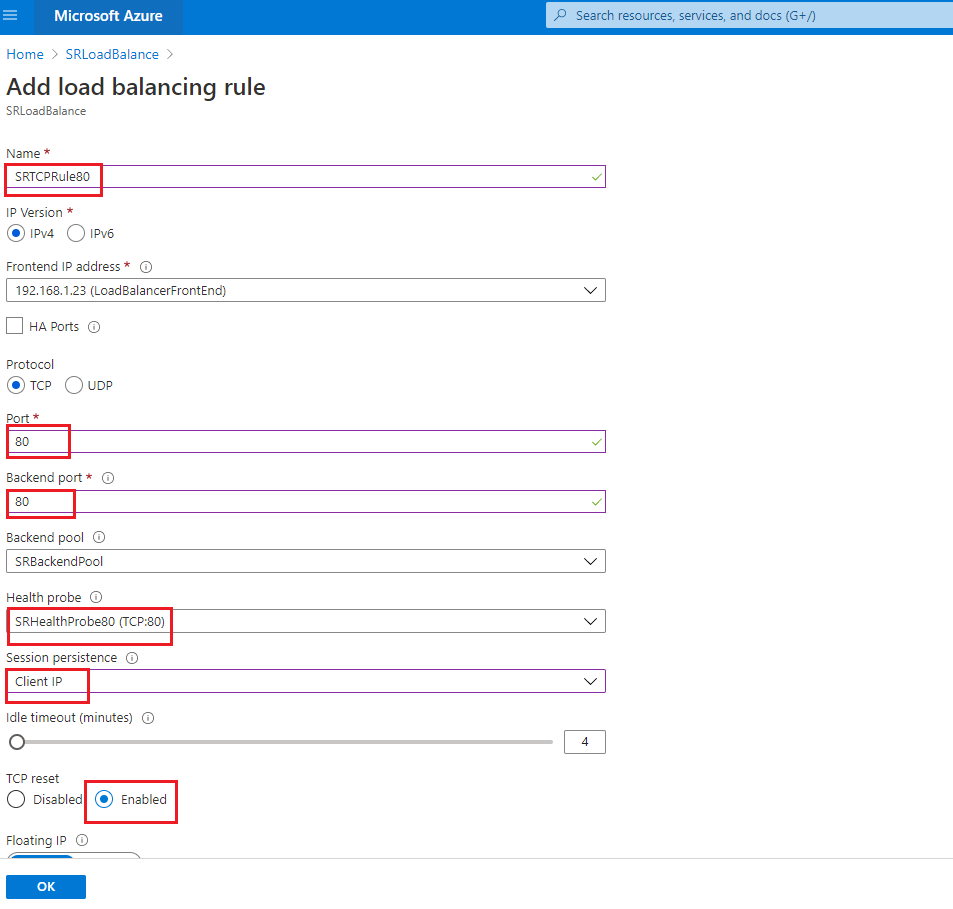
Task: Open the Health probe dropdown
Action: tap(592, 621)
